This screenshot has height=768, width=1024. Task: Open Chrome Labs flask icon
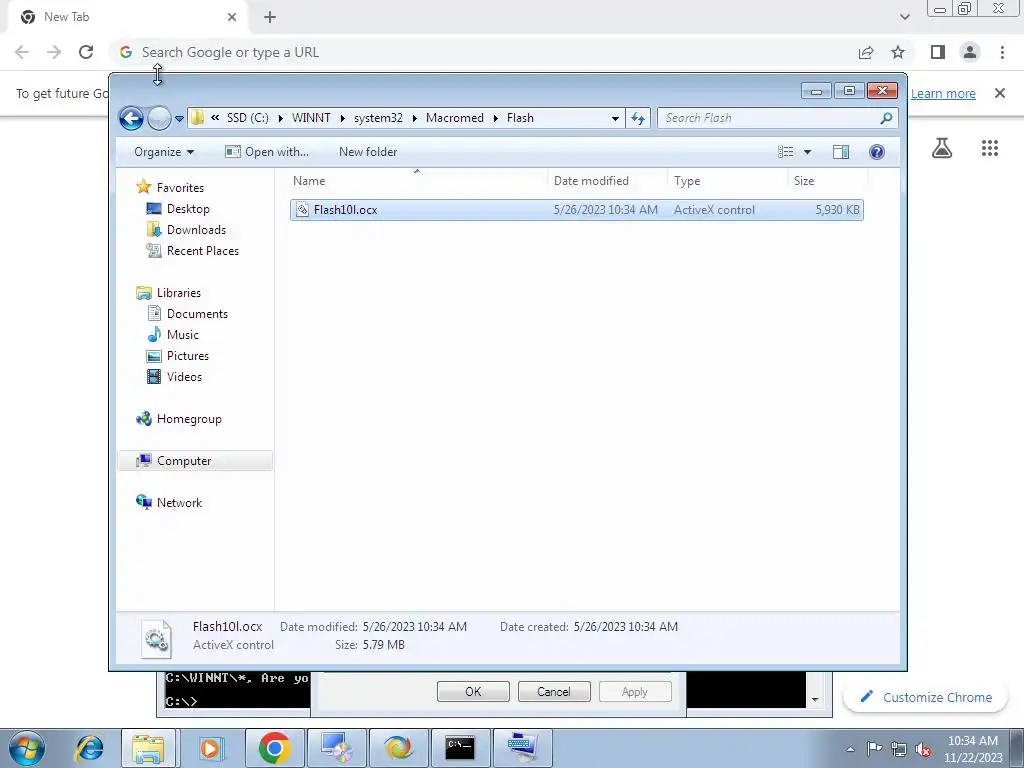(942, 148)
